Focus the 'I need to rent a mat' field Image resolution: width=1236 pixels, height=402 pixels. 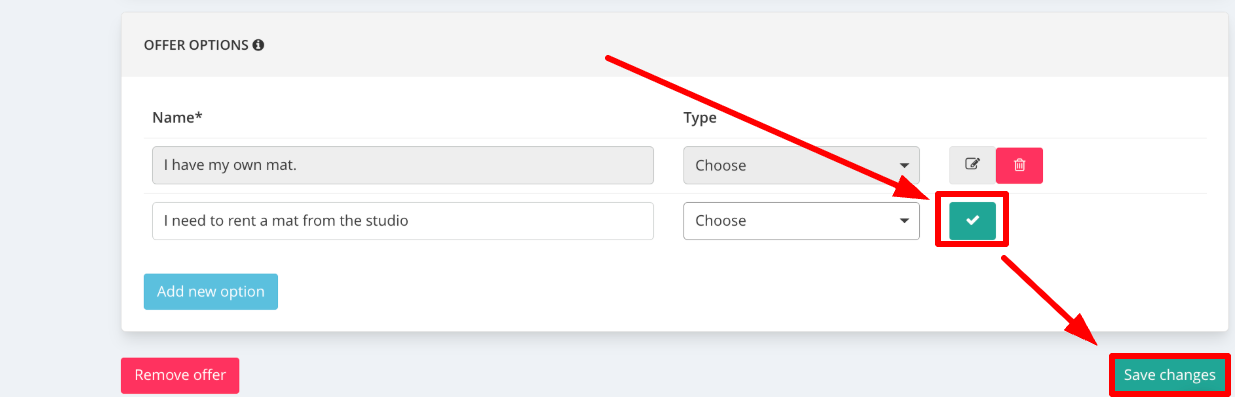click(x=403, y=221)
